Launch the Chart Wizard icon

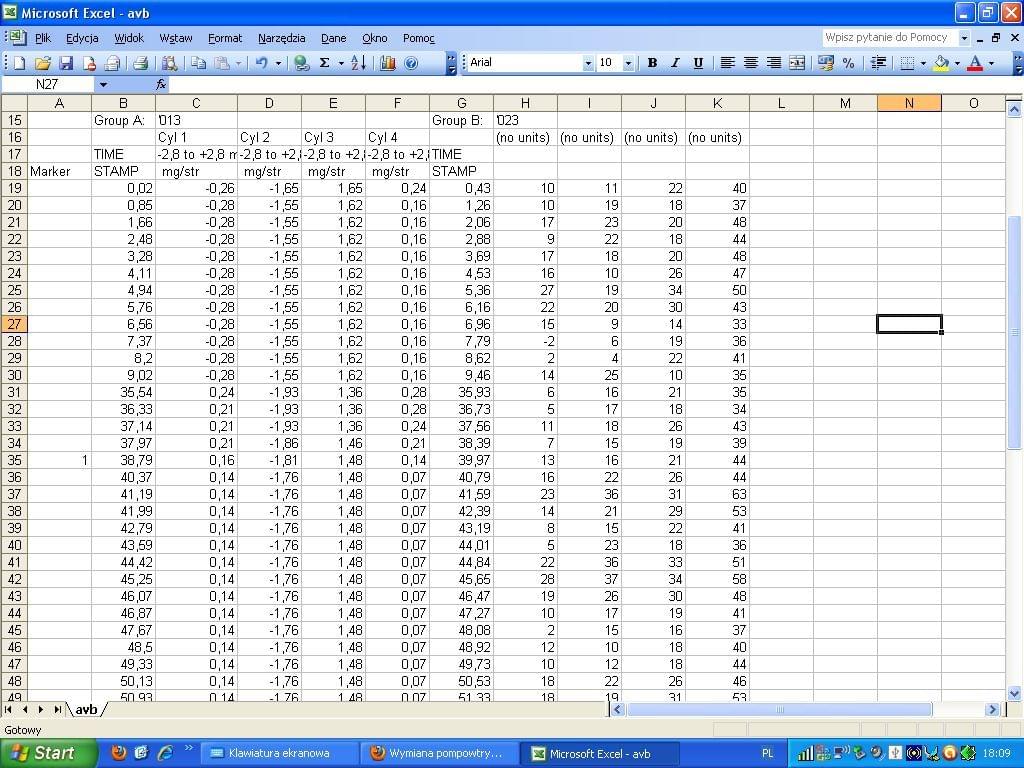click(x=388, y=63)
